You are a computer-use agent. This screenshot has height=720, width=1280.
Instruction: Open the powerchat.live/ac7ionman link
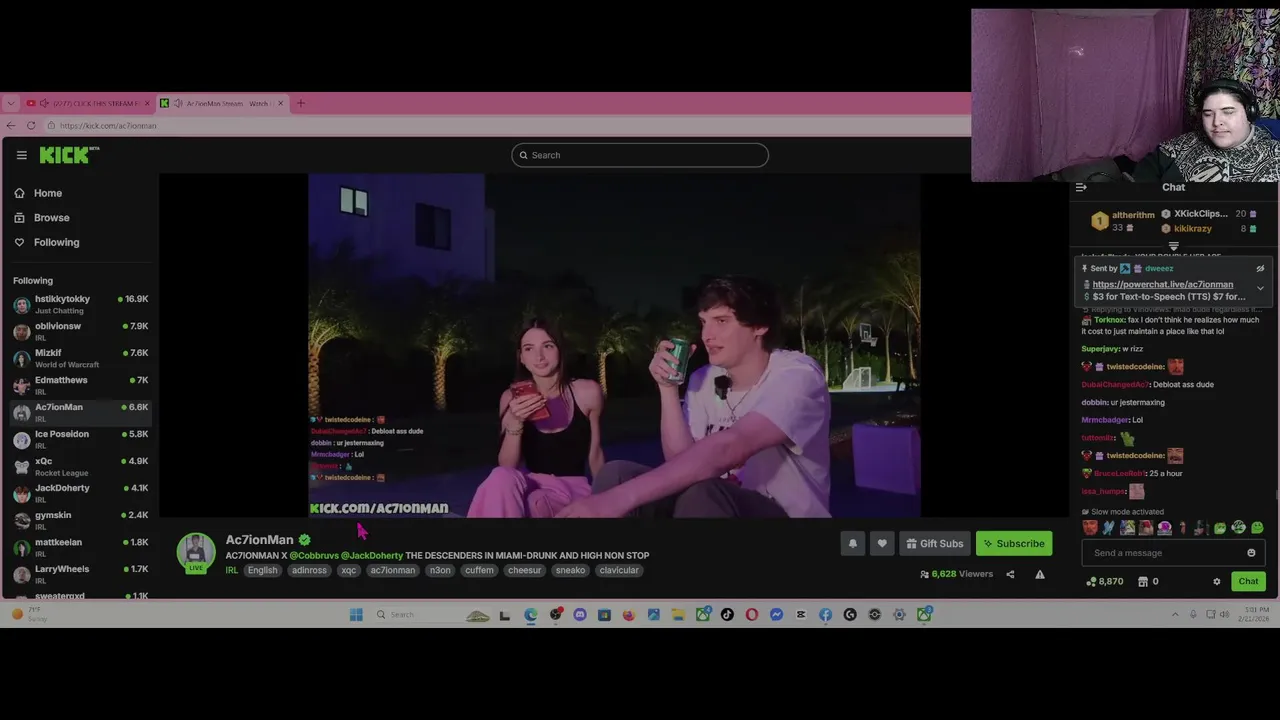(x=1162, y=284)
